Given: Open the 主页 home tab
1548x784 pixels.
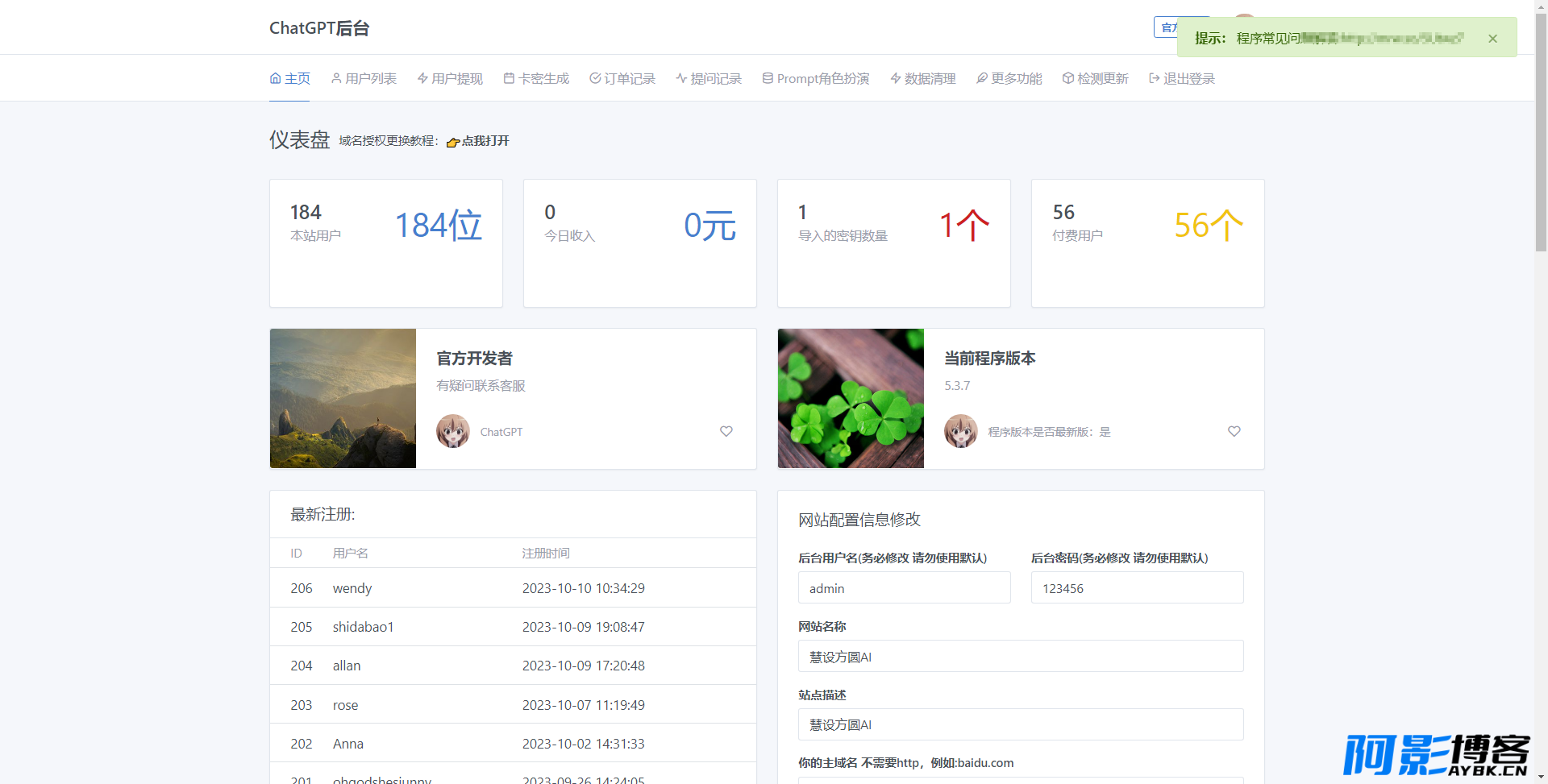Looking at the screenshot, I should [x=289, y=78].
